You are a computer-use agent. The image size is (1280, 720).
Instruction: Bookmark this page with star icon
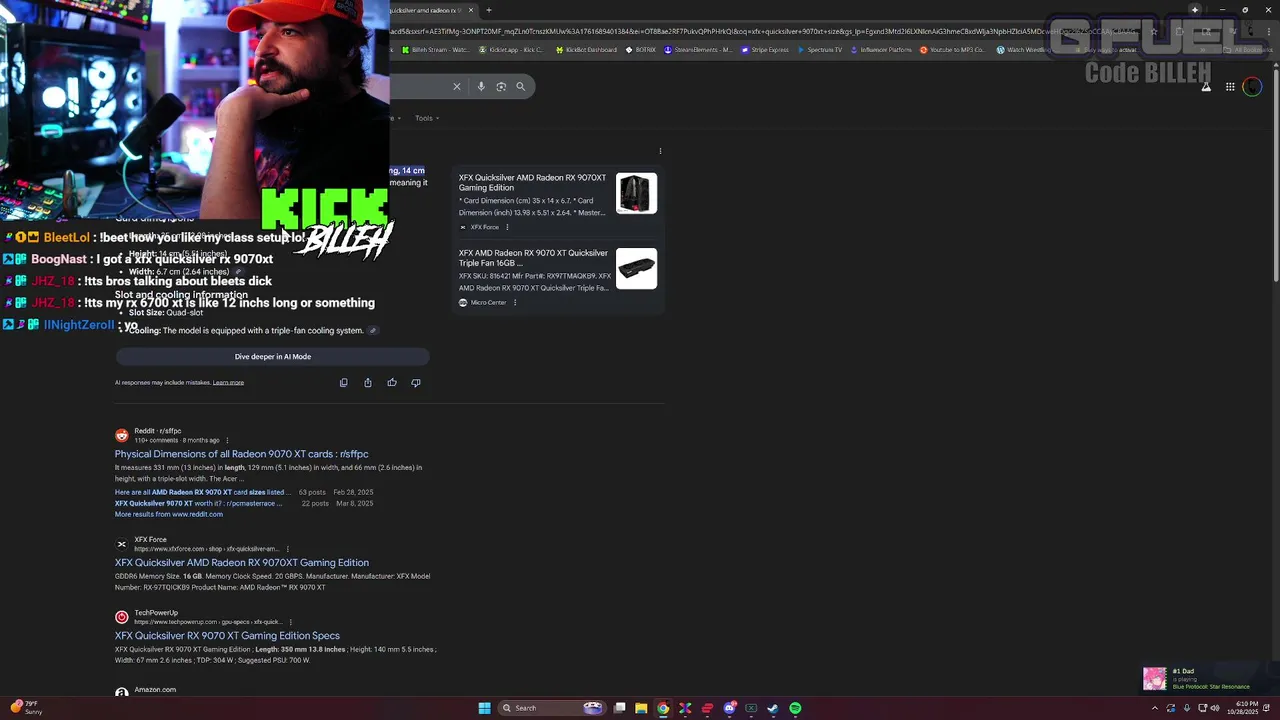pyautogui.click(x=1154, y=31)
